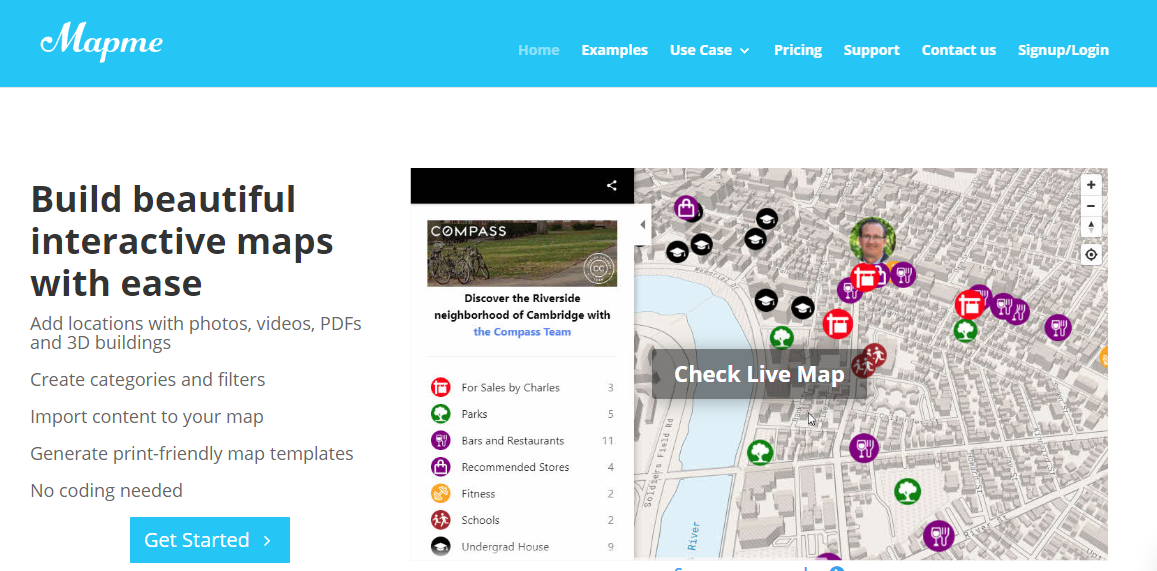The image size is (1157, 571).
Task: Open the Pricing menu item
Action: click(x=797, y=50)
